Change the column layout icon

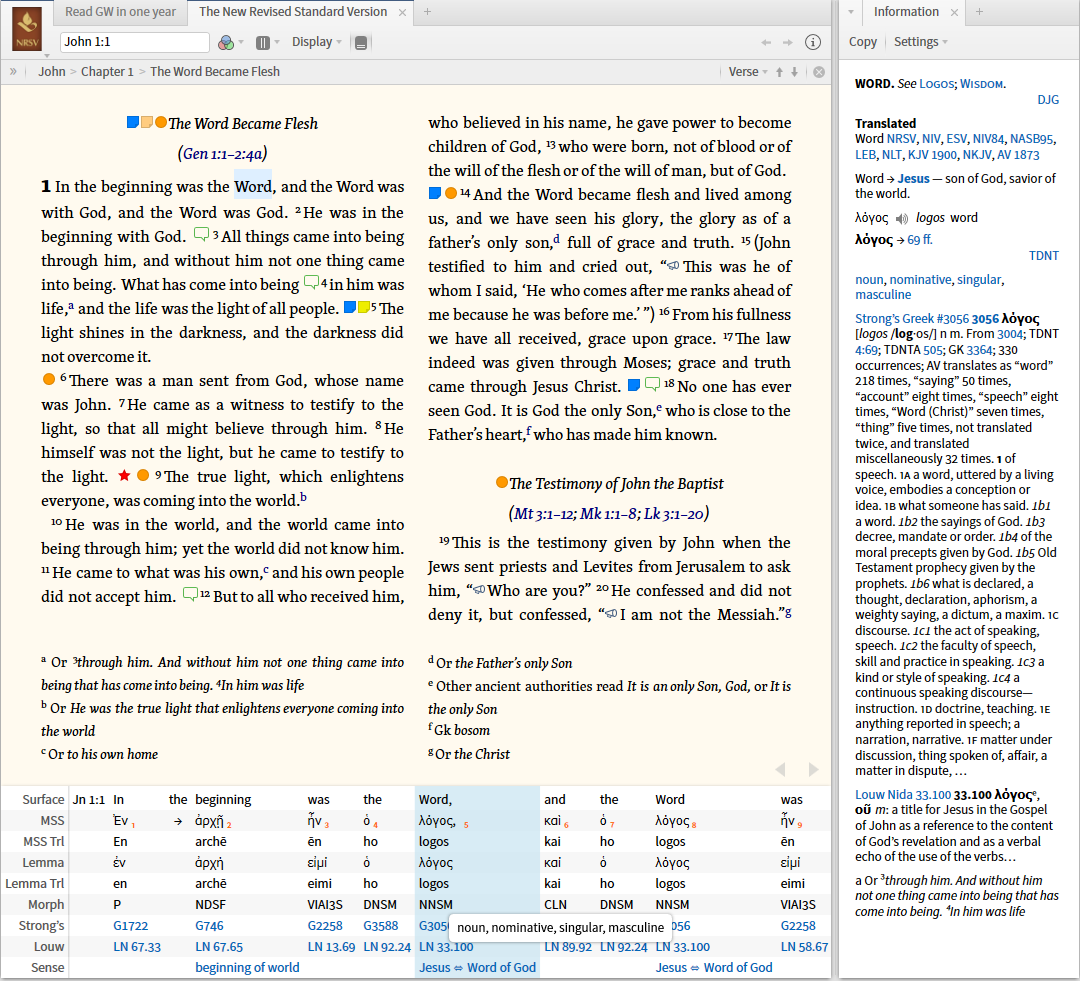[x=262, y=43]
